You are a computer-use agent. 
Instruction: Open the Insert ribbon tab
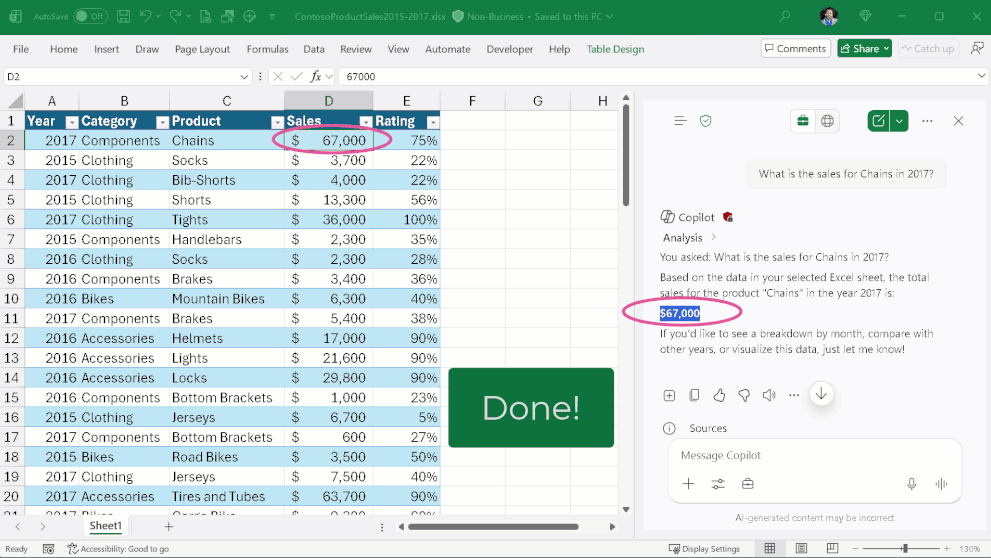106,49
